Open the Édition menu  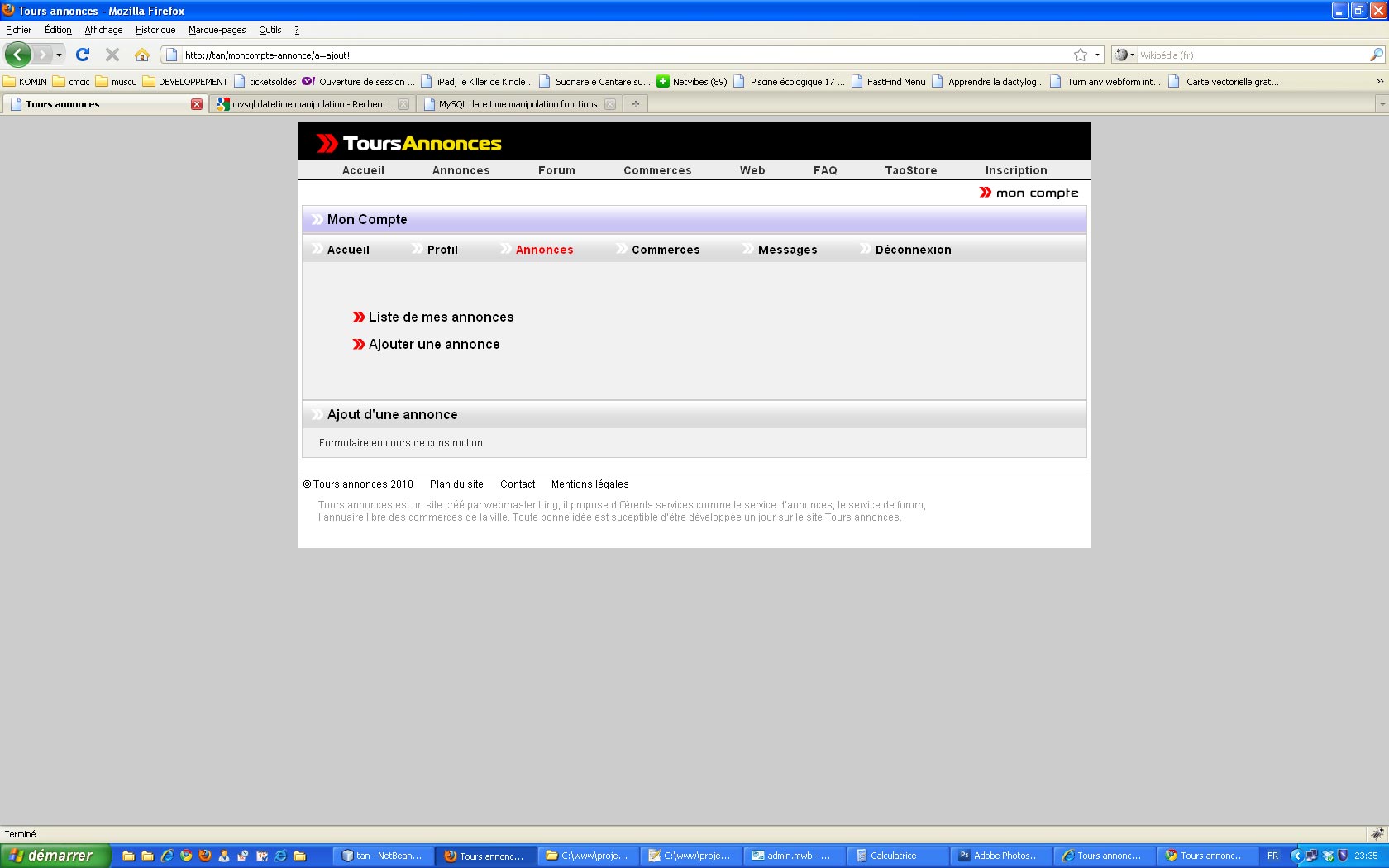(x=58, y=30)
